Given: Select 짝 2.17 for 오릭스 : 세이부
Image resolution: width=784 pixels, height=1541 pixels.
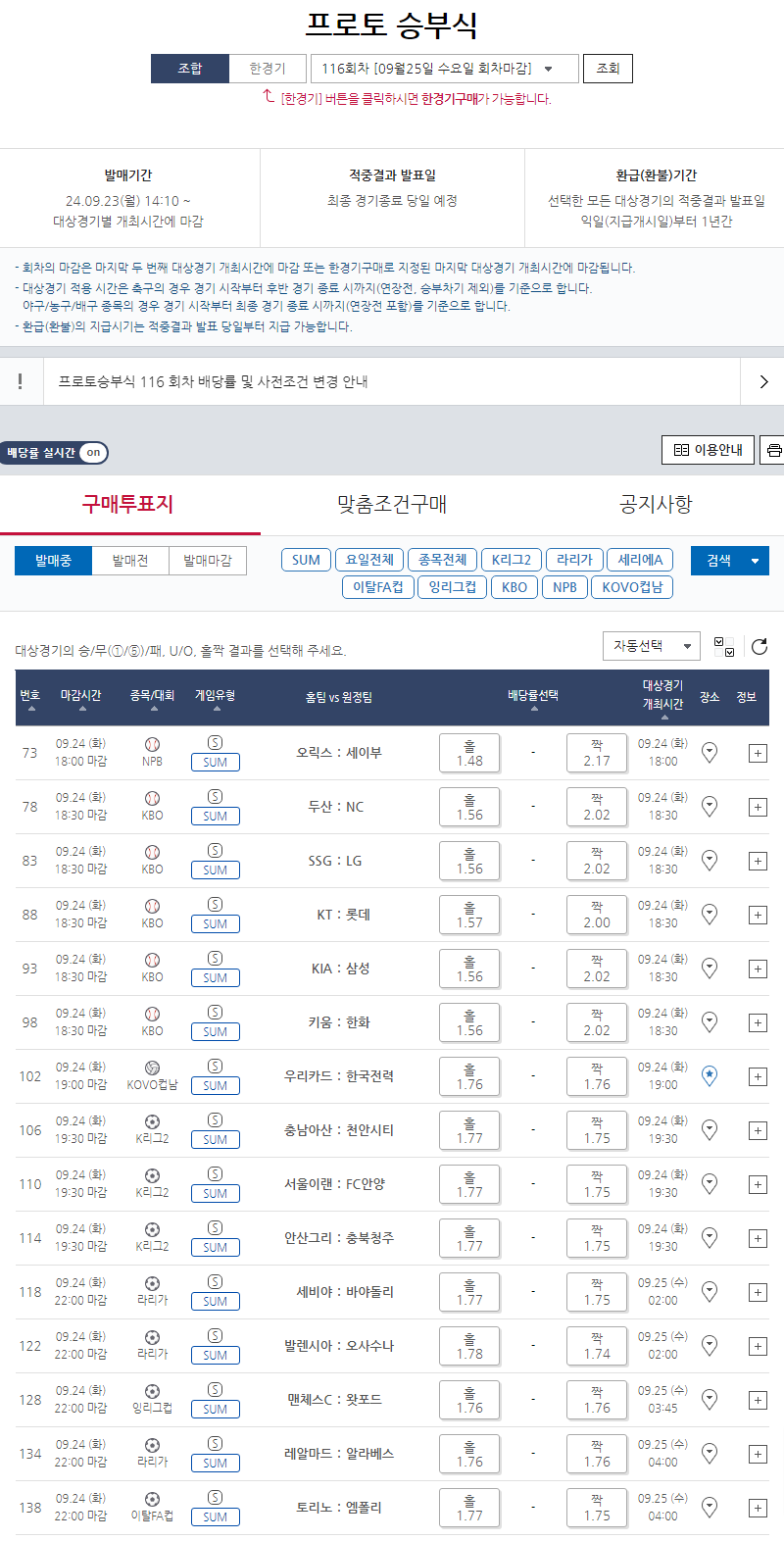Looking at the screenshot, I should click(x=597, y=753).
